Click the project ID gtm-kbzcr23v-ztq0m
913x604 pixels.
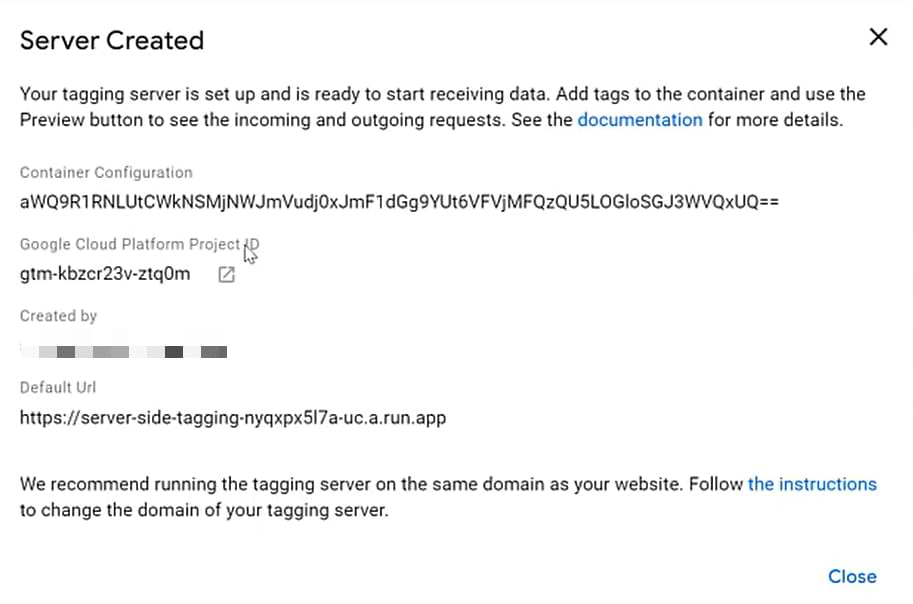103,274
